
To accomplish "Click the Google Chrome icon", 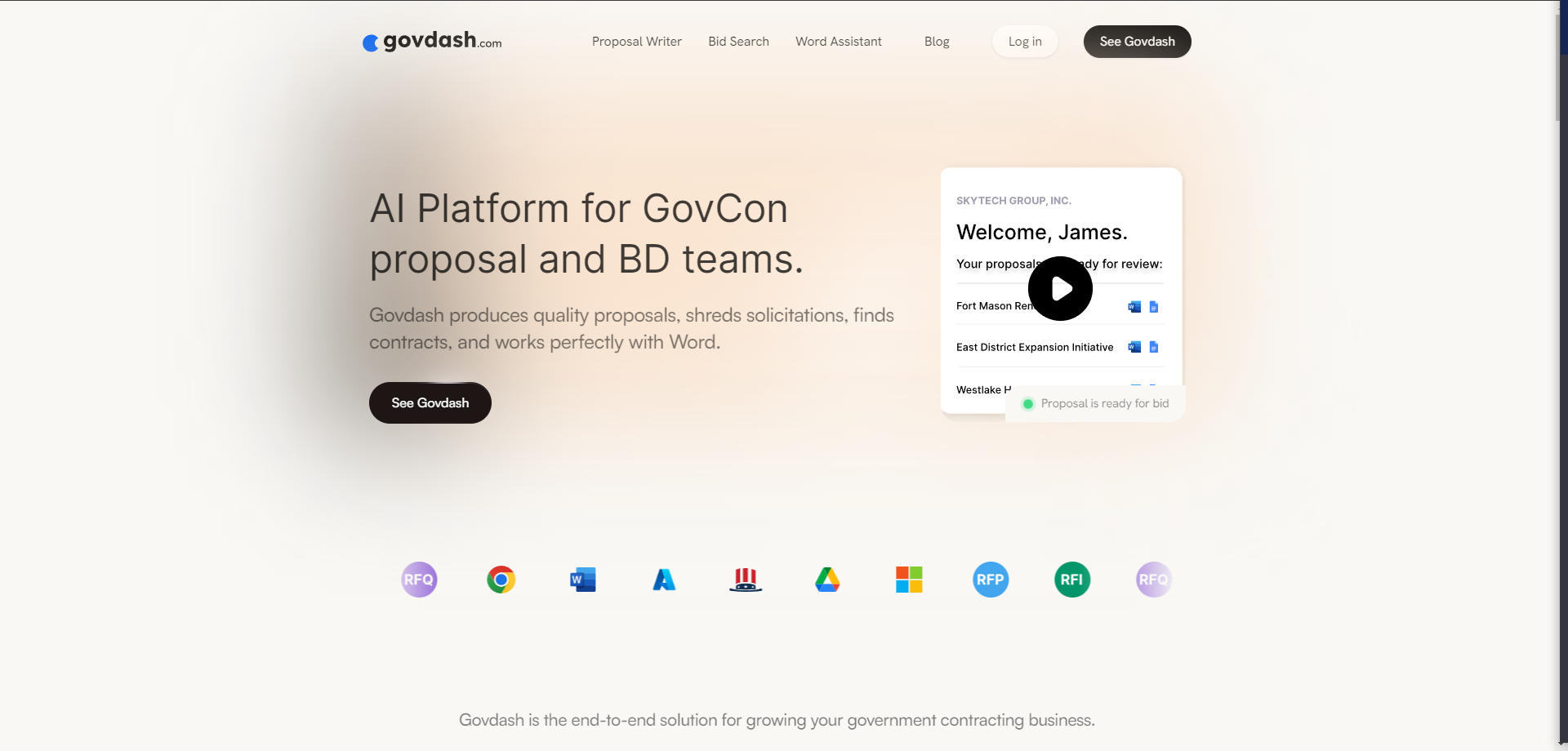I will click(501, 580).
